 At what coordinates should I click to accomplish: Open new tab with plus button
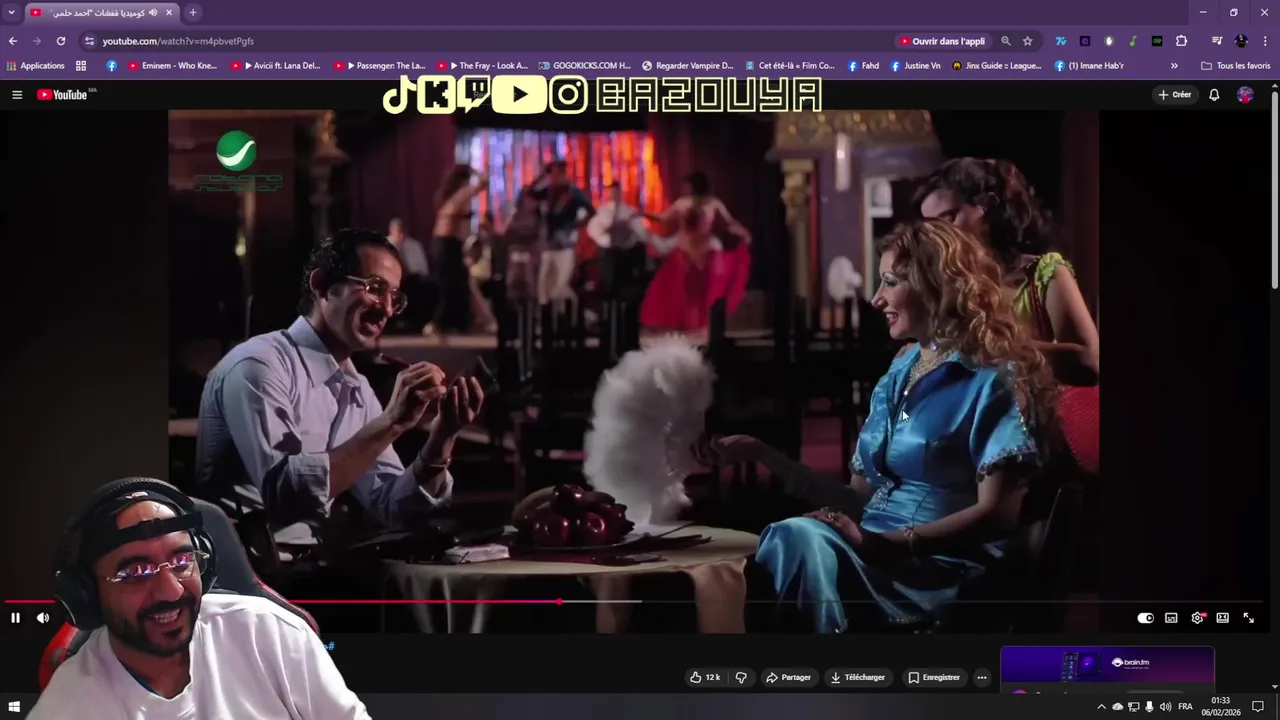coord(193,12)
